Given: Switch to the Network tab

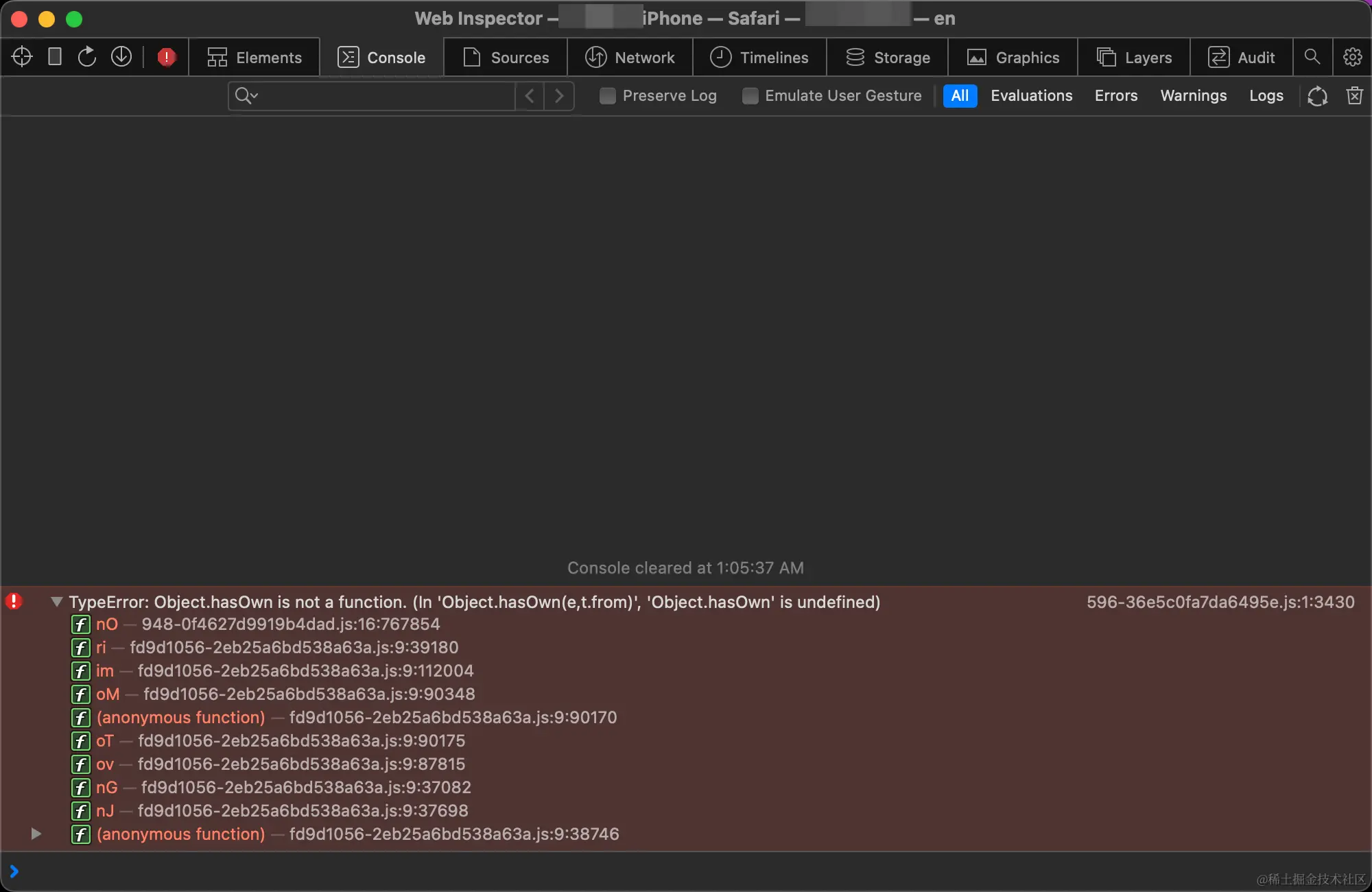Looking at the screenshot, I should click(x=630, y=57).
